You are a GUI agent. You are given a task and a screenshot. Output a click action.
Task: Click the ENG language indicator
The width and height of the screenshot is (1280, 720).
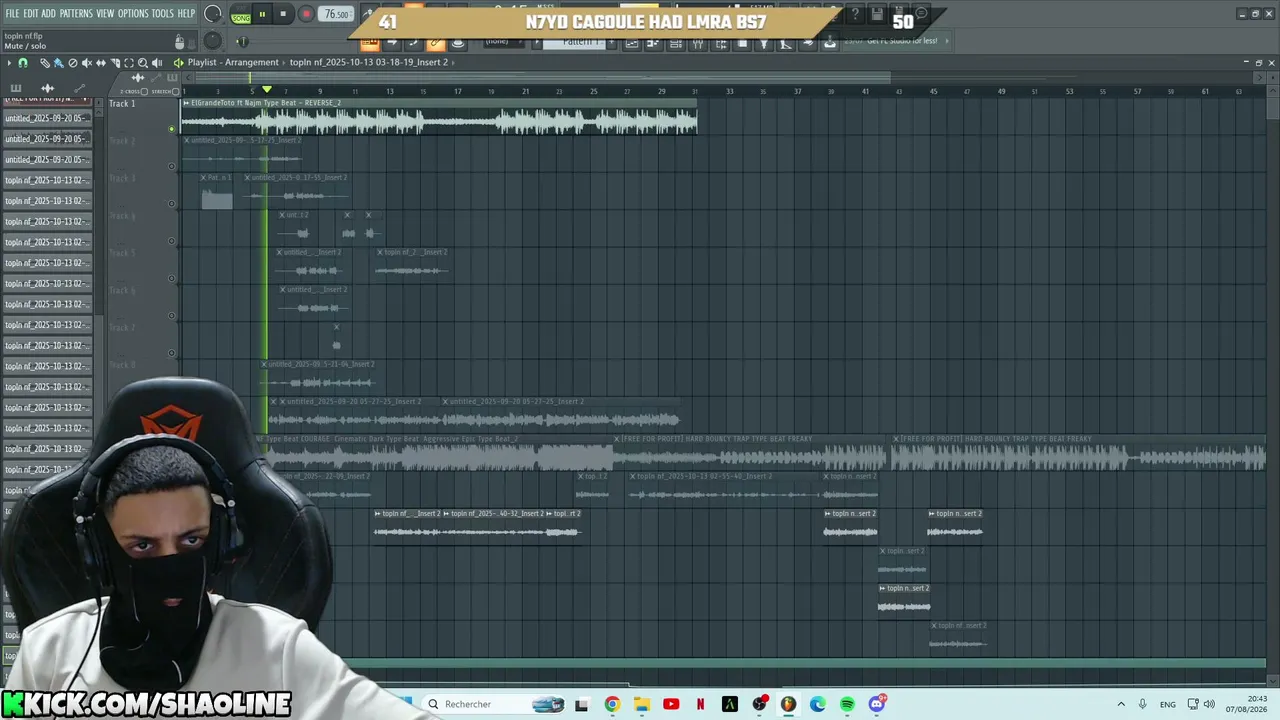(x=1168, y=704)
